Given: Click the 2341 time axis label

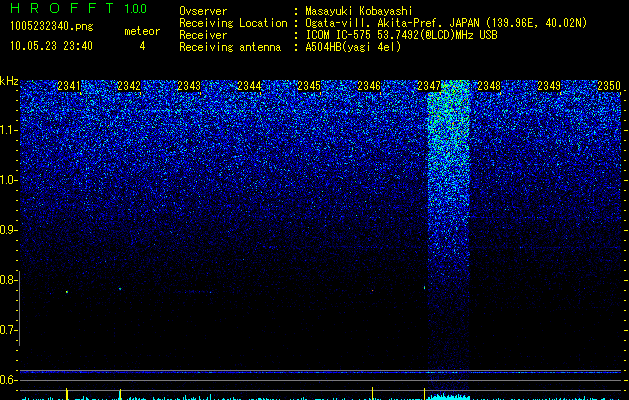Looking at the screenshot, I should tap(69, 86).
